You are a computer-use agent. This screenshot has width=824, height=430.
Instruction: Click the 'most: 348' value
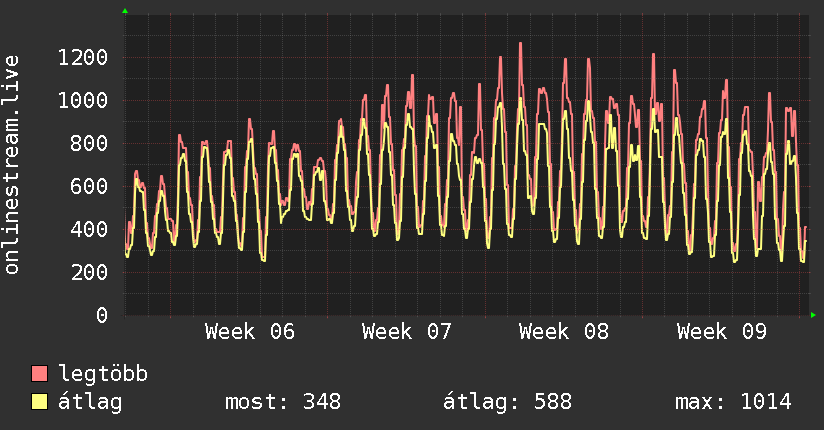(x=283, y=402)
